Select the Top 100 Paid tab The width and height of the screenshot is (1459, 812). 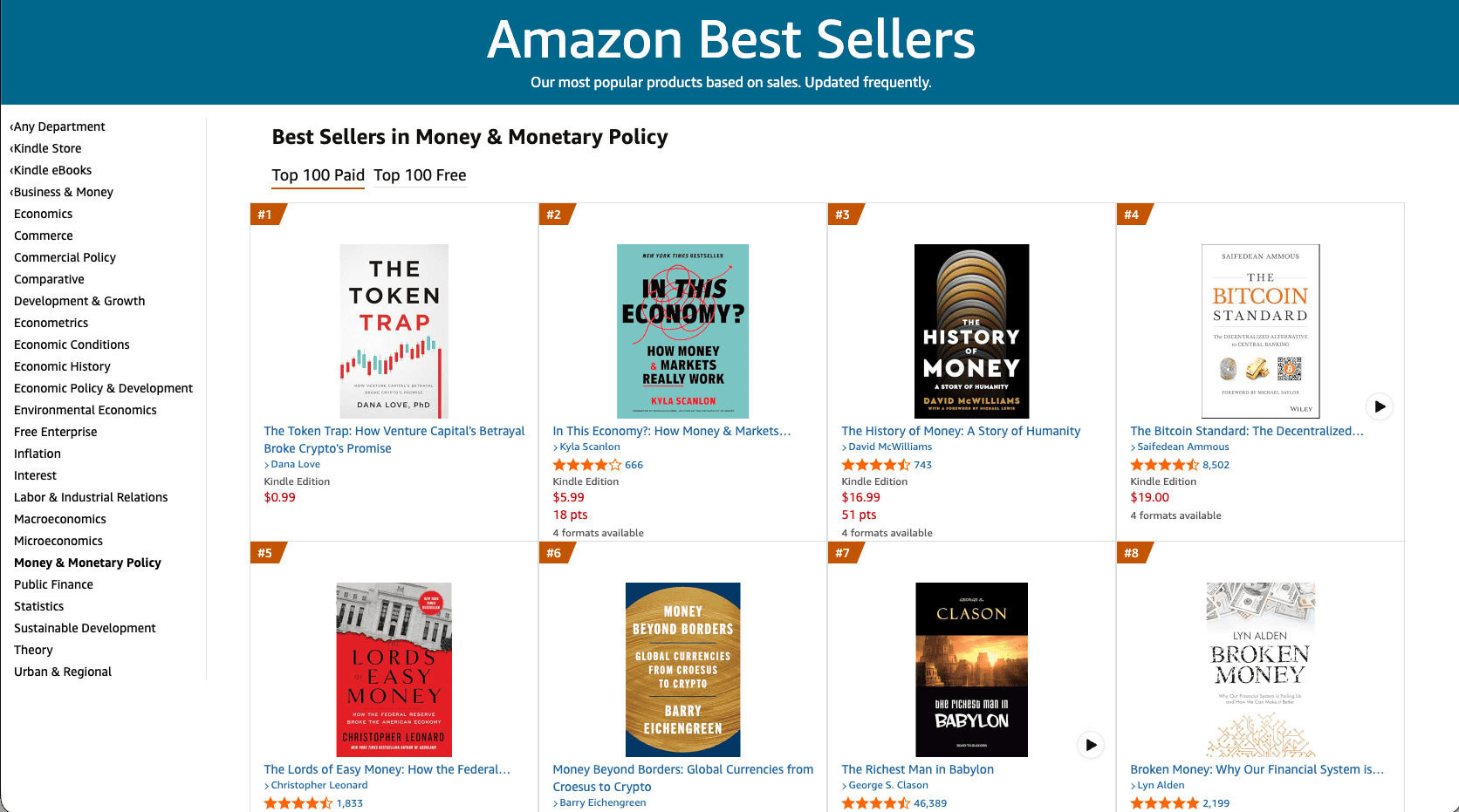click(x=318, y=175)
